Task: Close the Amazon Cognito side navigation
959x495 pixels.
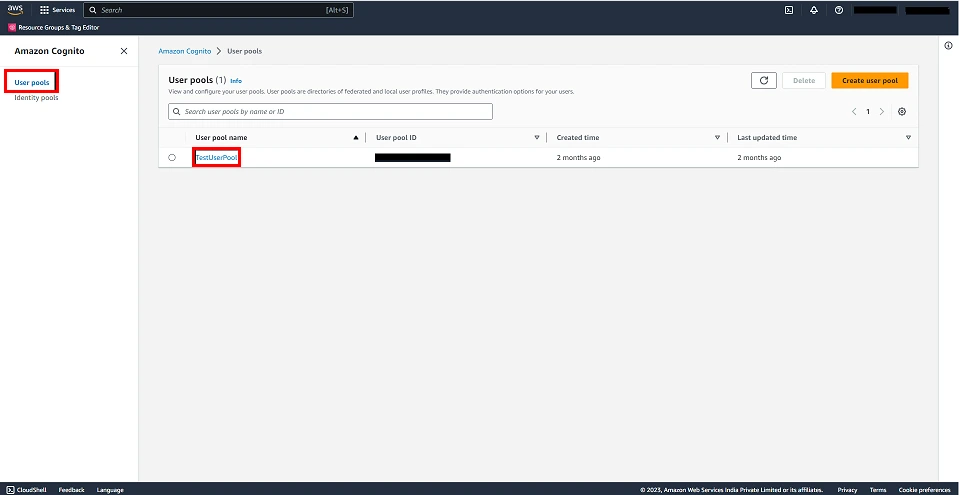Action: point(124,51)
